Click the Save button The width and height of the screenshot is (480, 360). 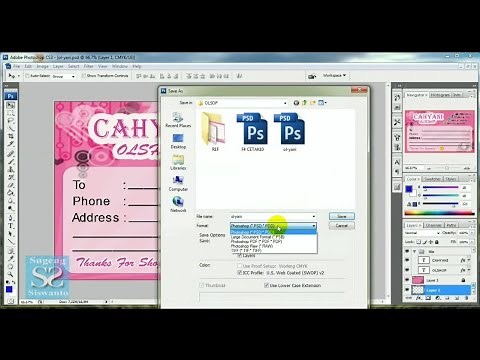[x=342, y=216]
